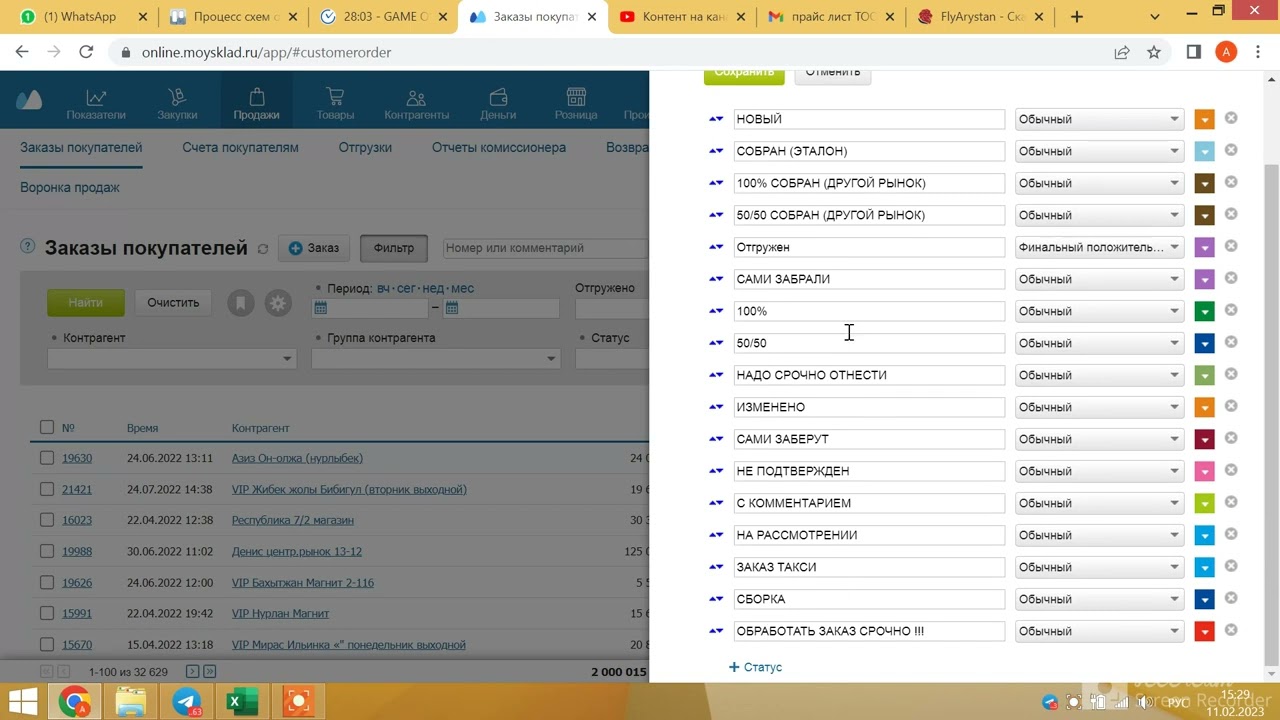Reload the browser page
Viewport: 1280px width, 720px height.
click(x=86, y=52)
